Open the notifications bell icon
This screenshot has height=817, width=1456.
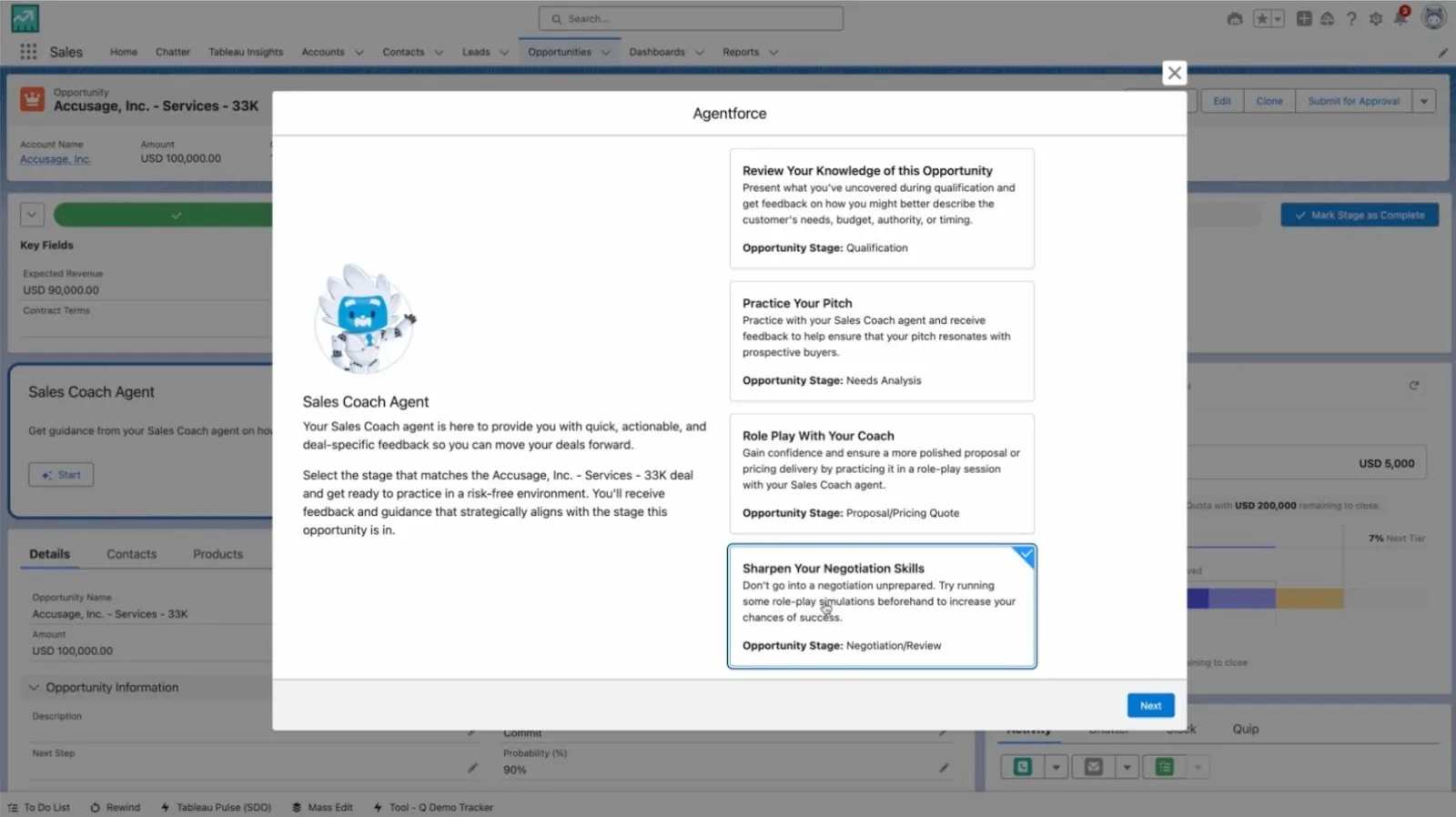point(1400,18)
